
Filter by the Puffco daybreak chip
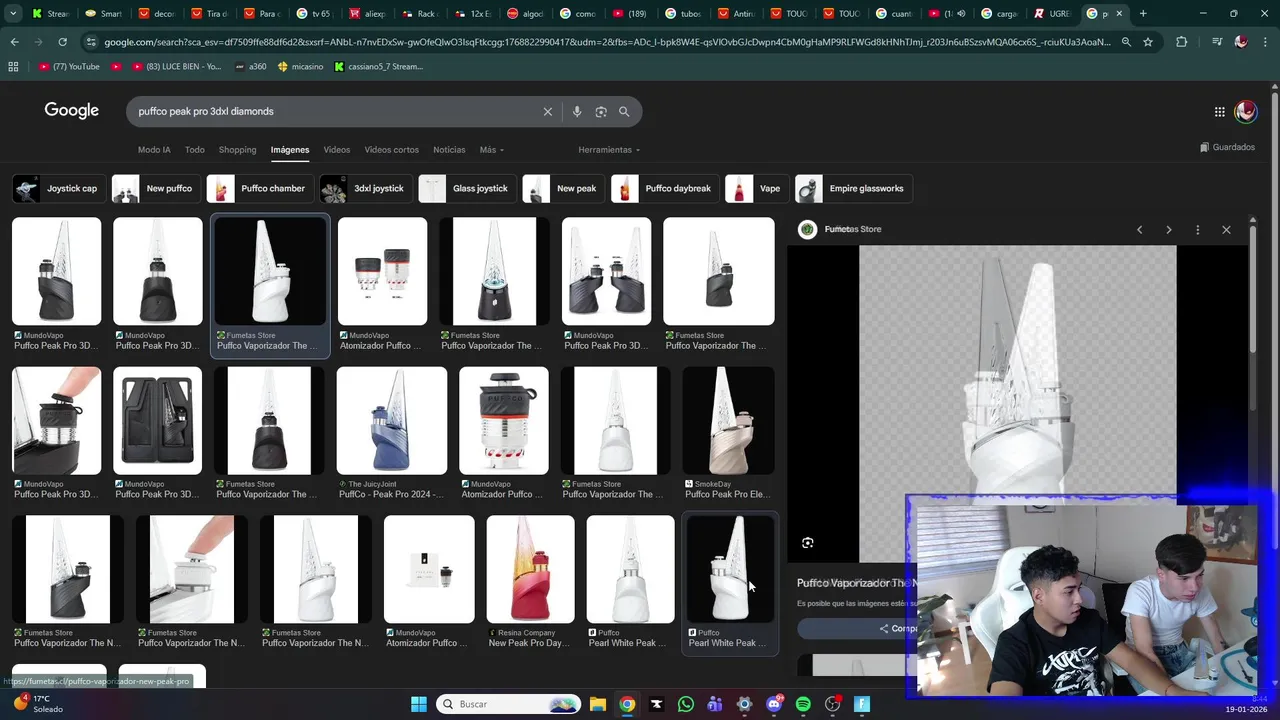[x=664, y=189]
